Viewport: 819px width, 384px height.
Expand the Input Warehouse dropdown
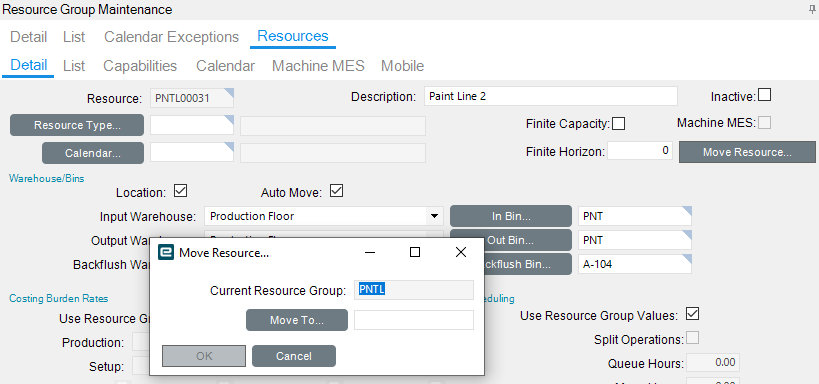pyautogui.click(x=434, y=216)
